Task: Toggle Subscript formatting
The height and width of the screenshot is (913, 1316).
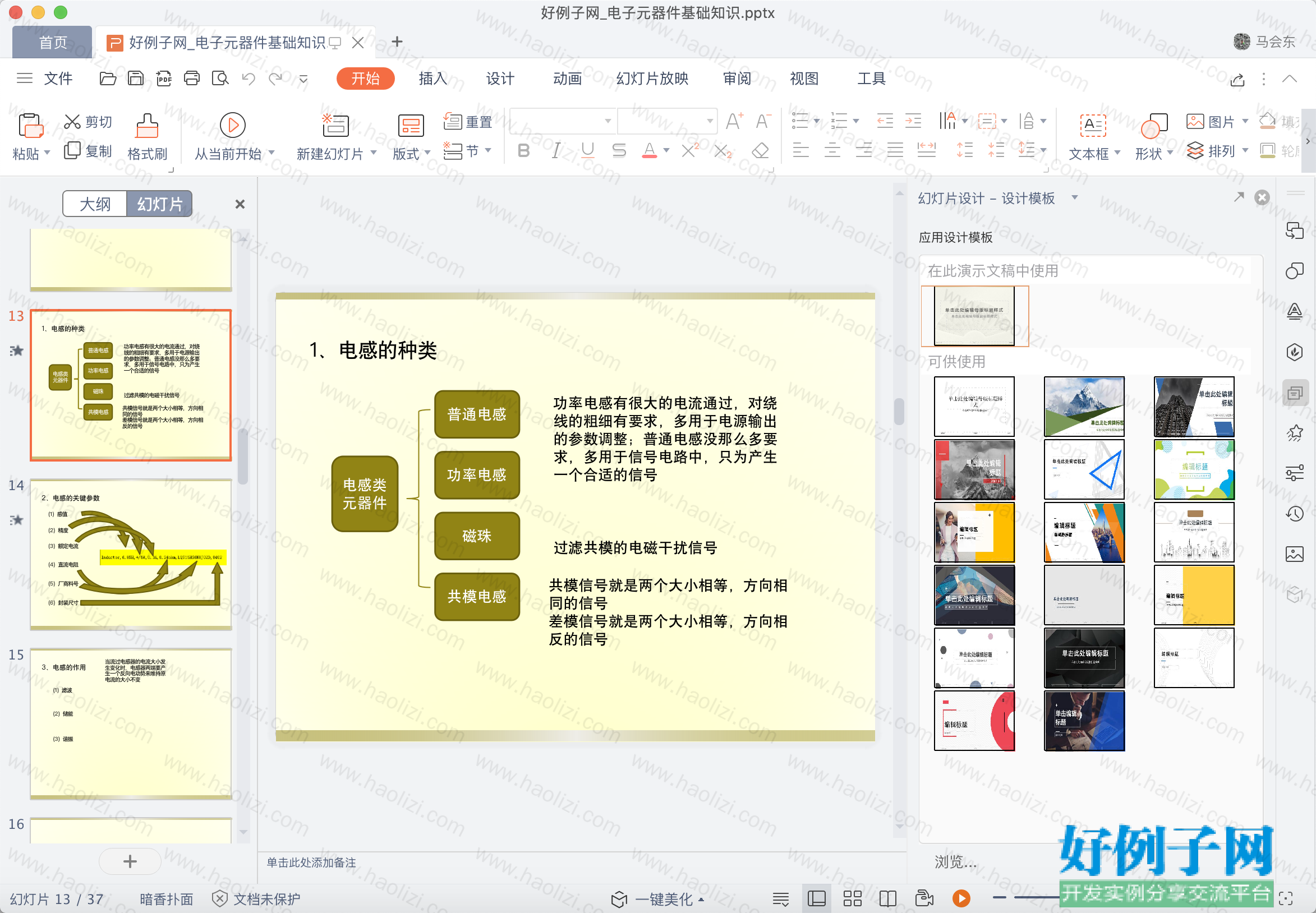Action: (x=723, y=151)
